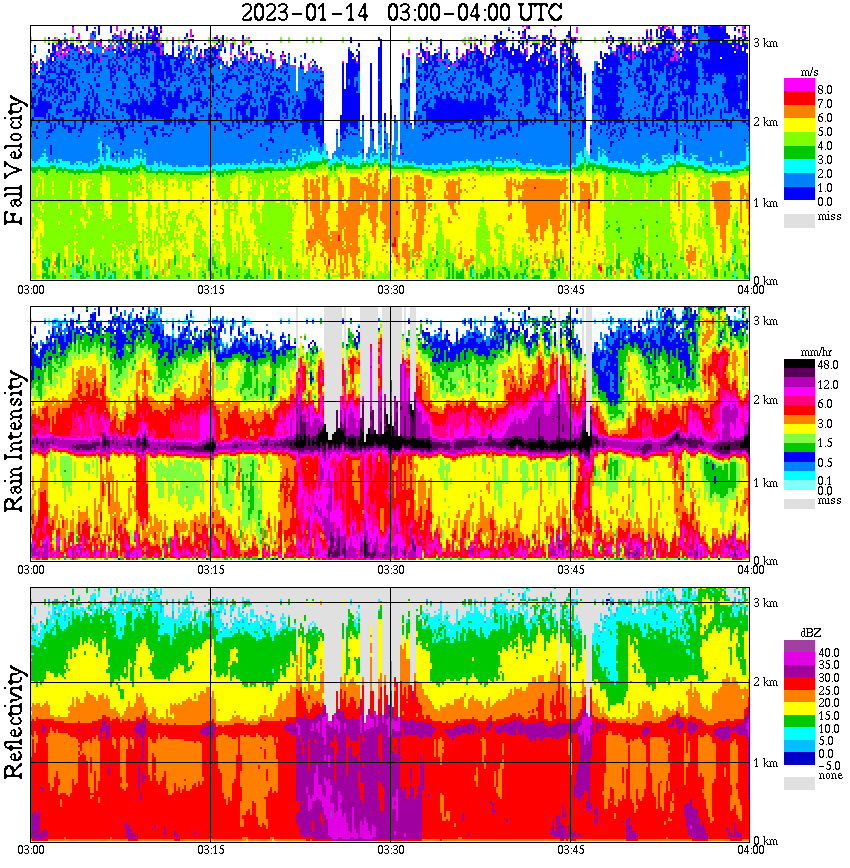850x868 pixels.
Task: Select the 03:15 tick under Fall Velocity panel
Action: 211,290
